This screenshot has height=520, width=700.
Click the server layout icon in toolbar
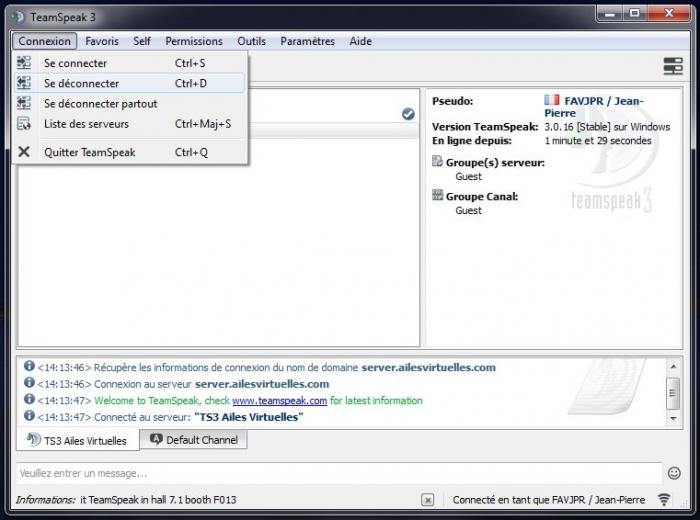[x=673, y=66]
